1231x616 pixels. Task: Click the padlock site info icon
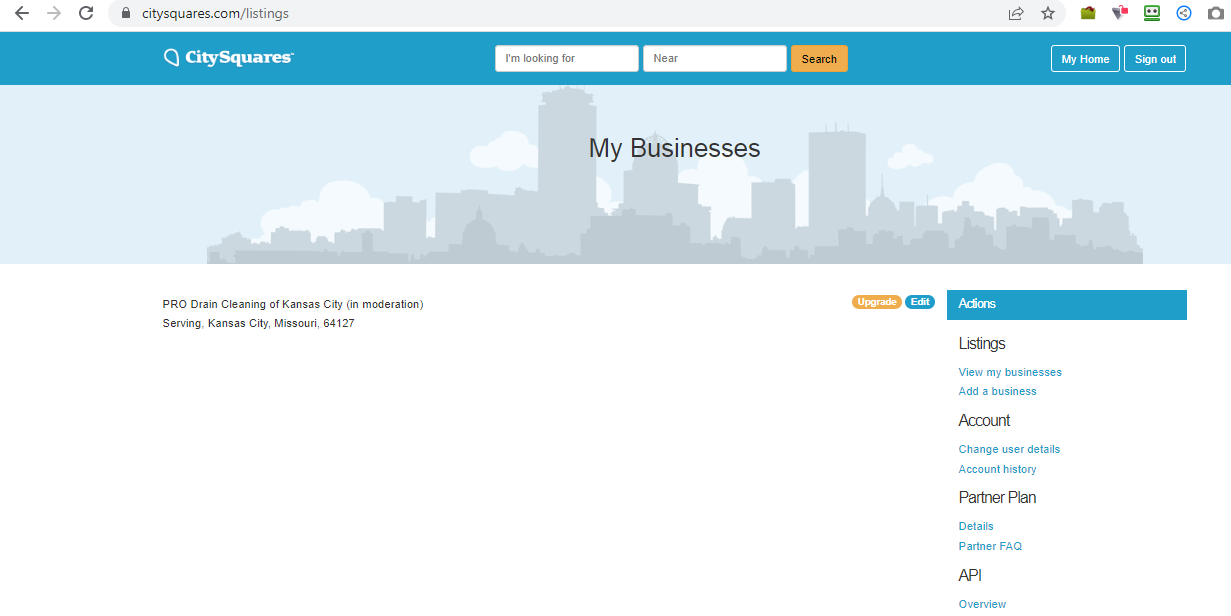[x=126, y=14]
